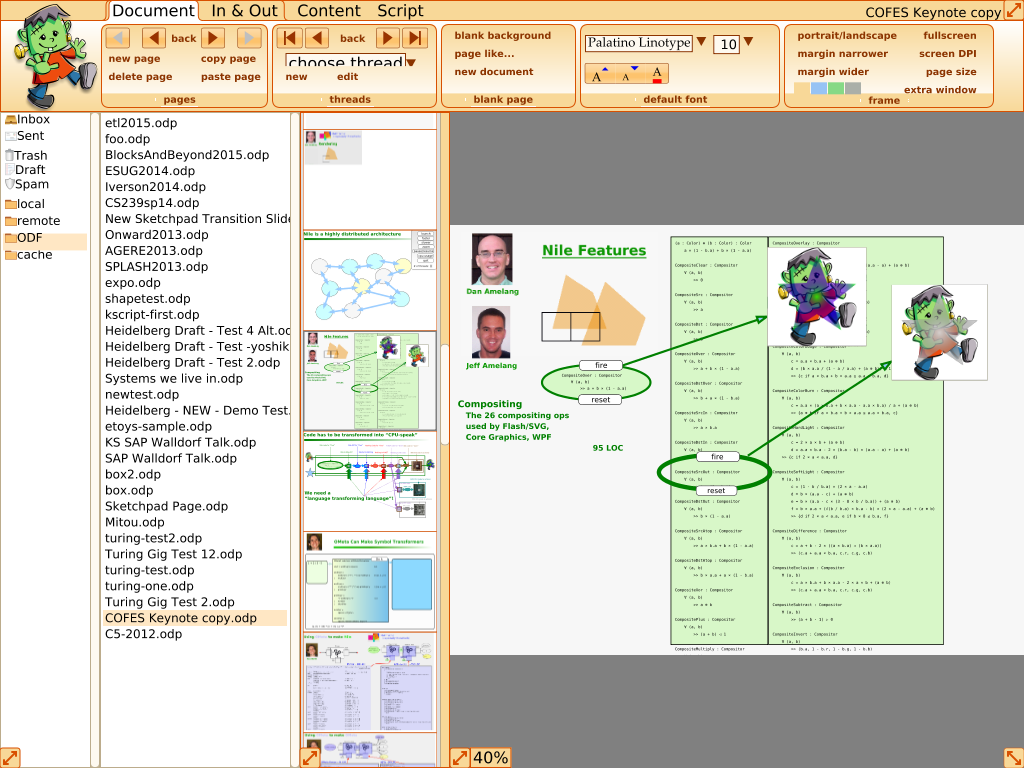1024x768 pixels.
Task: Select the cache folder
Action: [x=29, y=255]
